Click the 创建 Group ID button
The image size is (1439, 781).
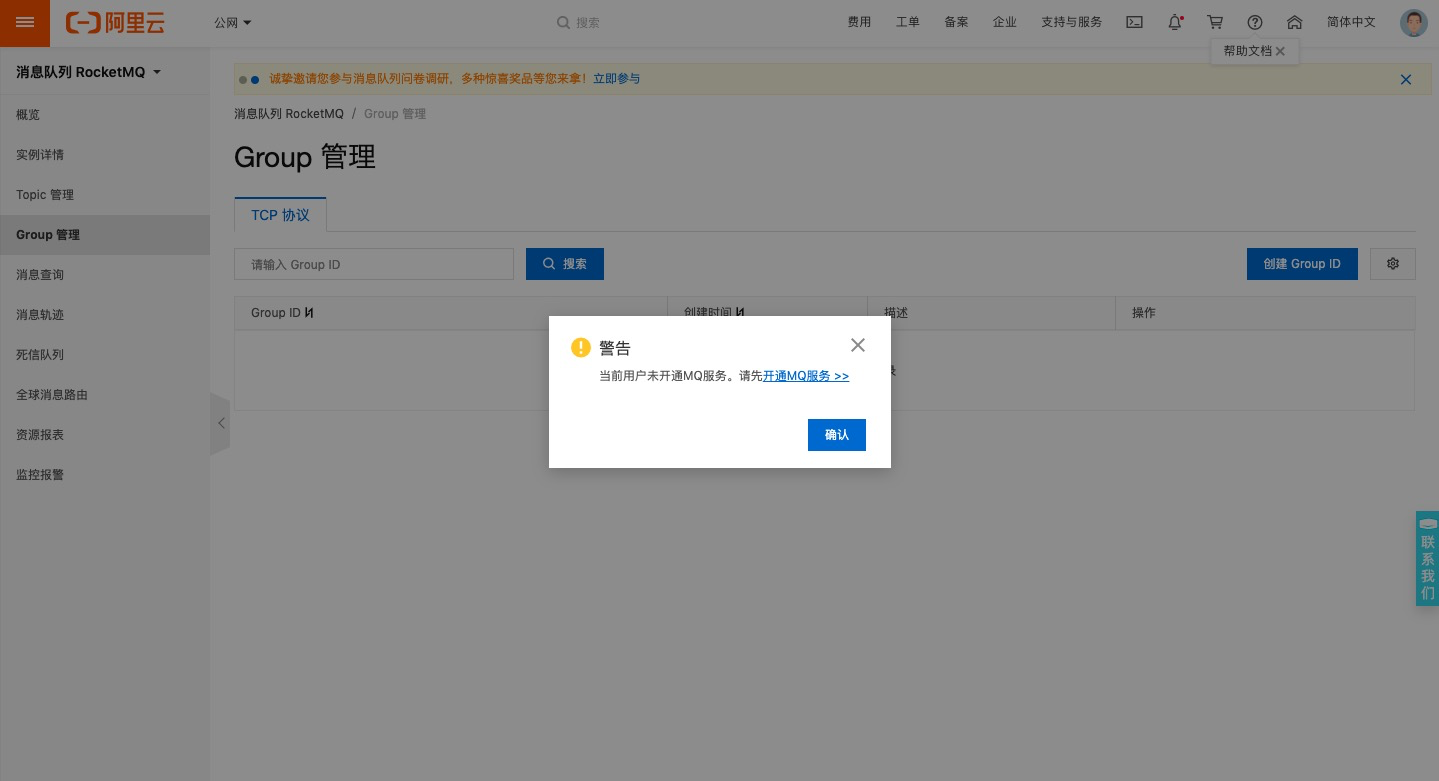pyautogui.click(x=1302, y=264)
